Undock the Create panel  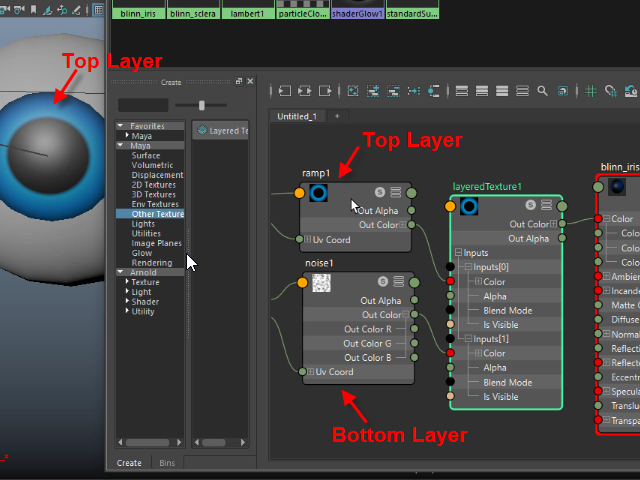click(238, 82)
